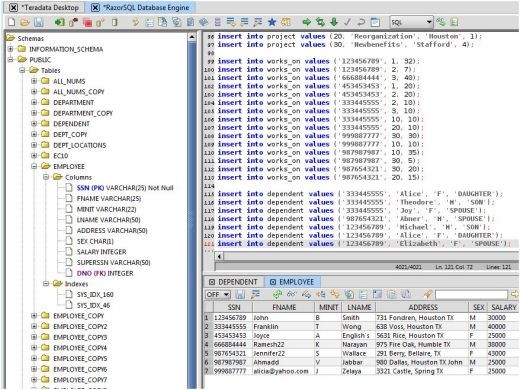Collapse the Tables node
520x390 pixels.
(x=22, y=70)
